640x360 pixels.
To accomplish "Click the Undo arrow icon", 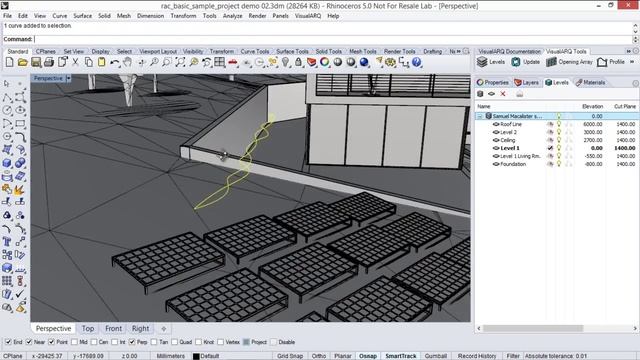I will (x=115, y=62).
